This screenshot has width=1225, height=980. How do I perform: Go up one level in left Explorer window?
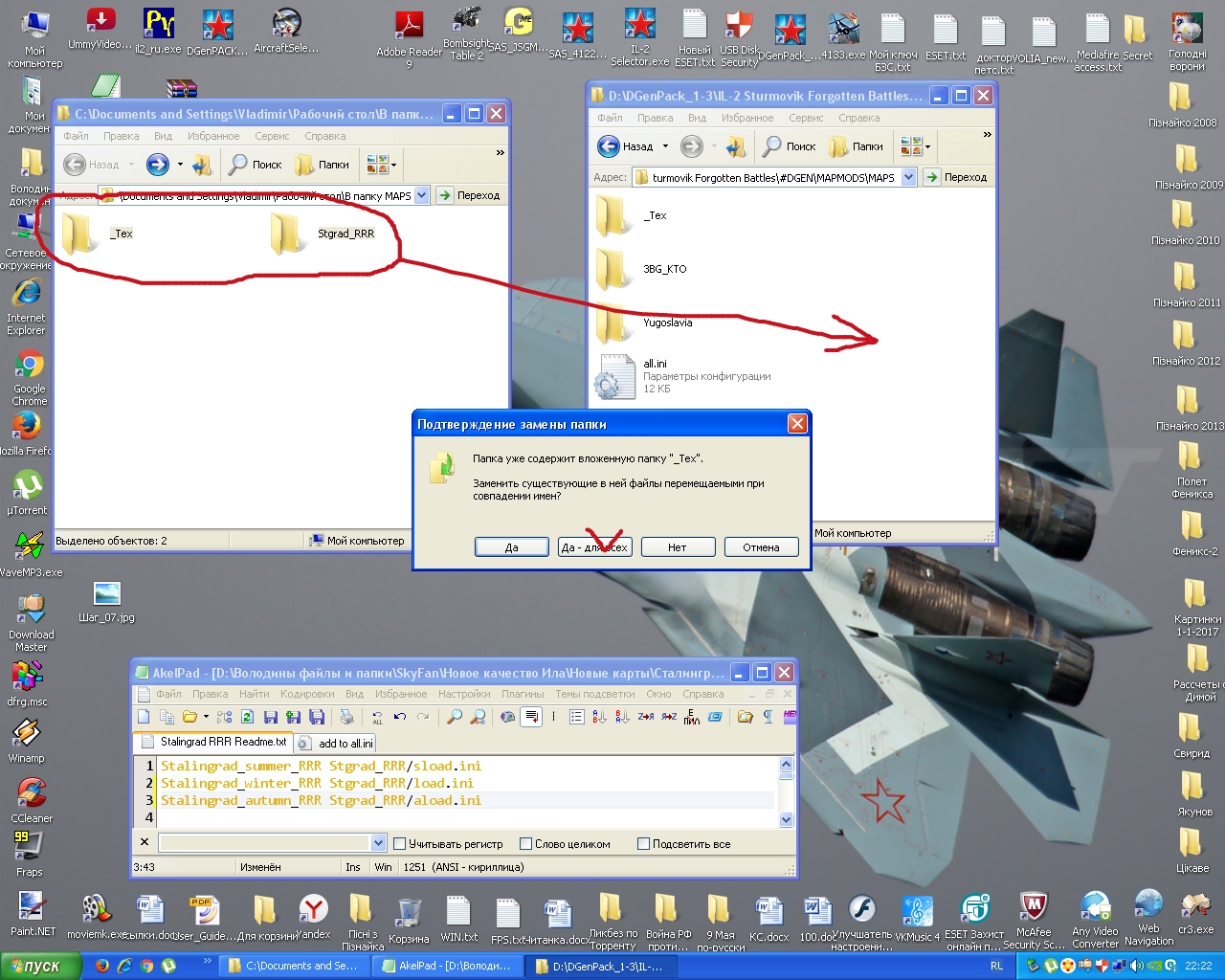(x=201, y=165)
